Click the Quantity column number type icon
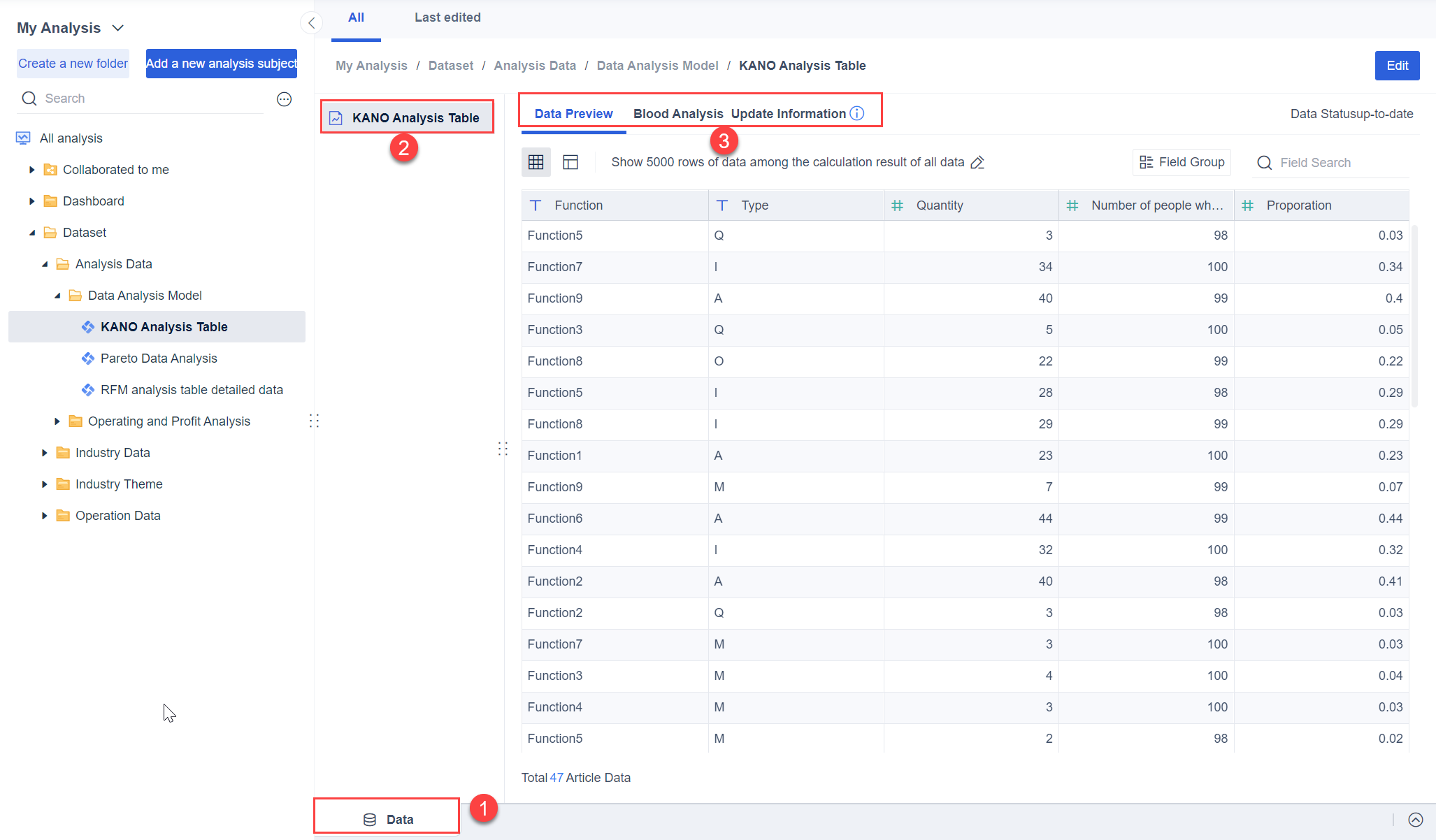Screen dimensions: 1436x840 click(x=898, y=205)
